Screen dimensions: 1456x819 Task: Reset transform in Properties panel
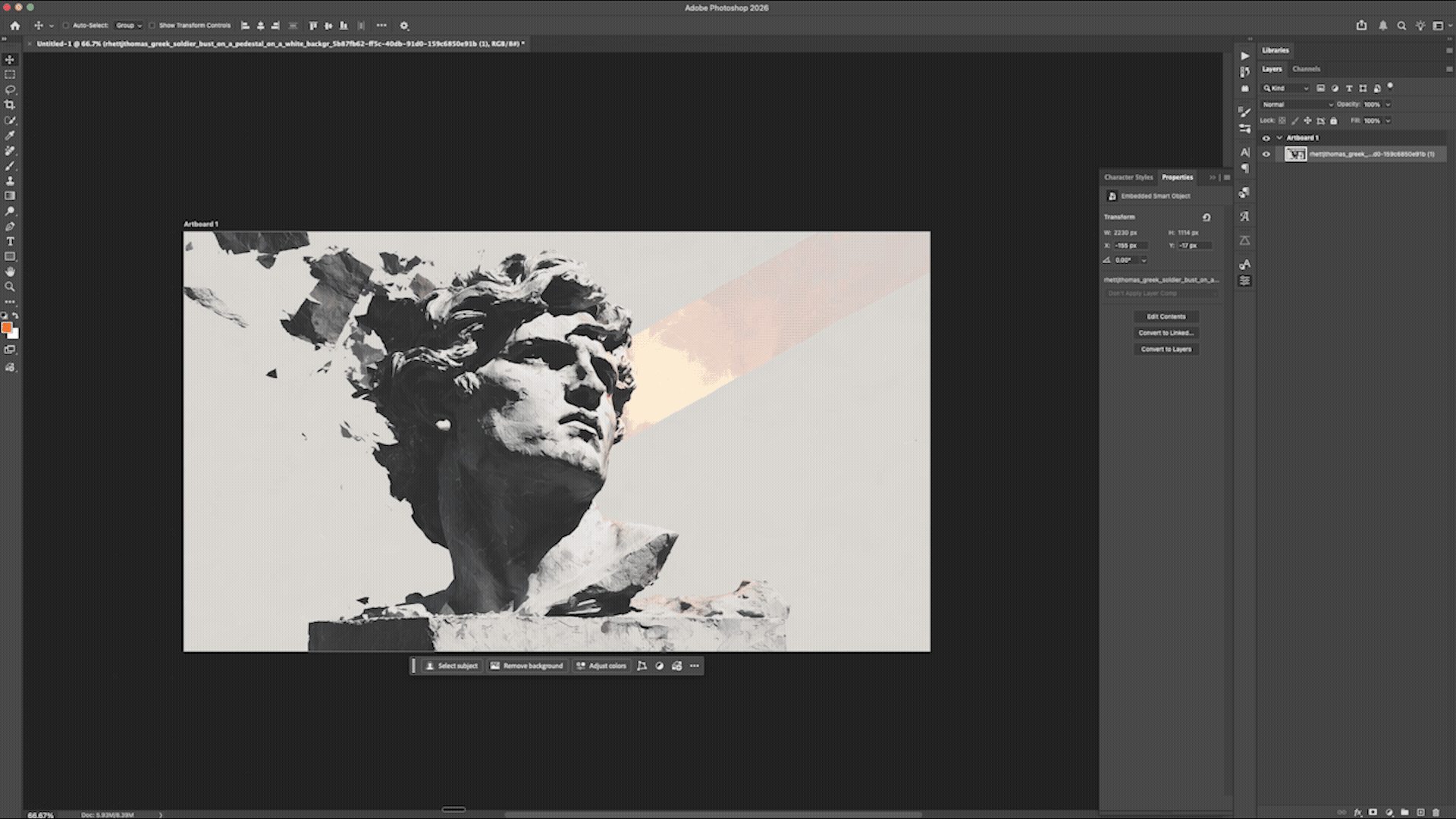[x=1207, y=217]
